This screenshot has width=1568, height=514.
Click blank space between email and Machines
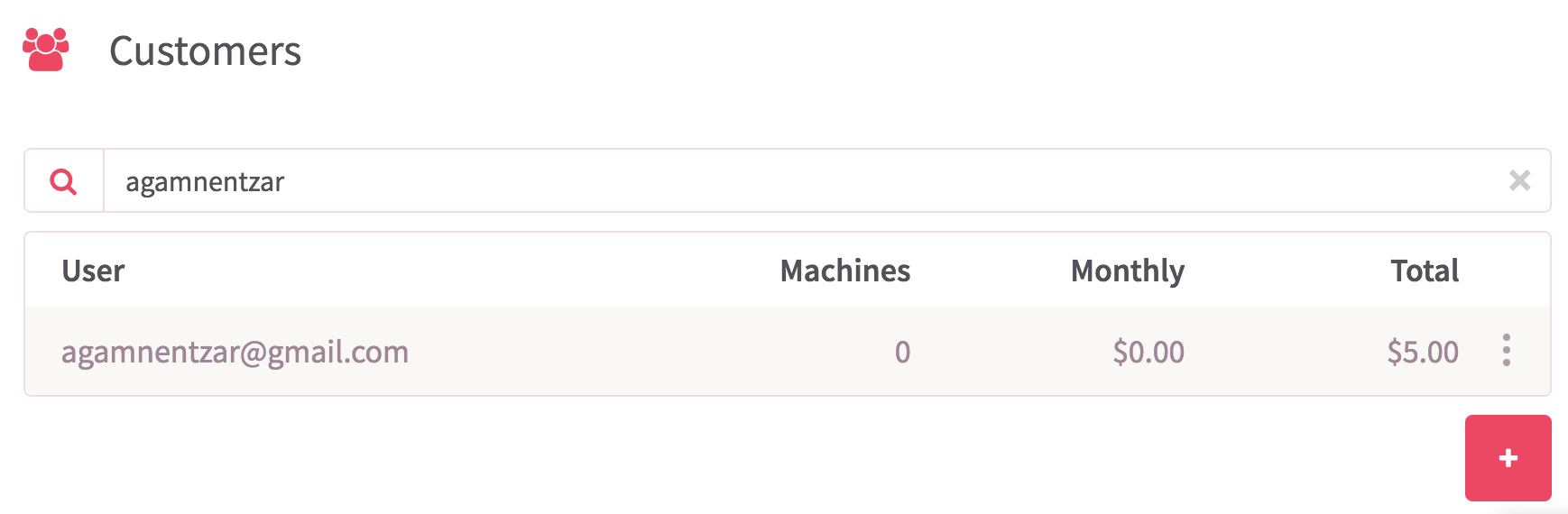point(595,352)
